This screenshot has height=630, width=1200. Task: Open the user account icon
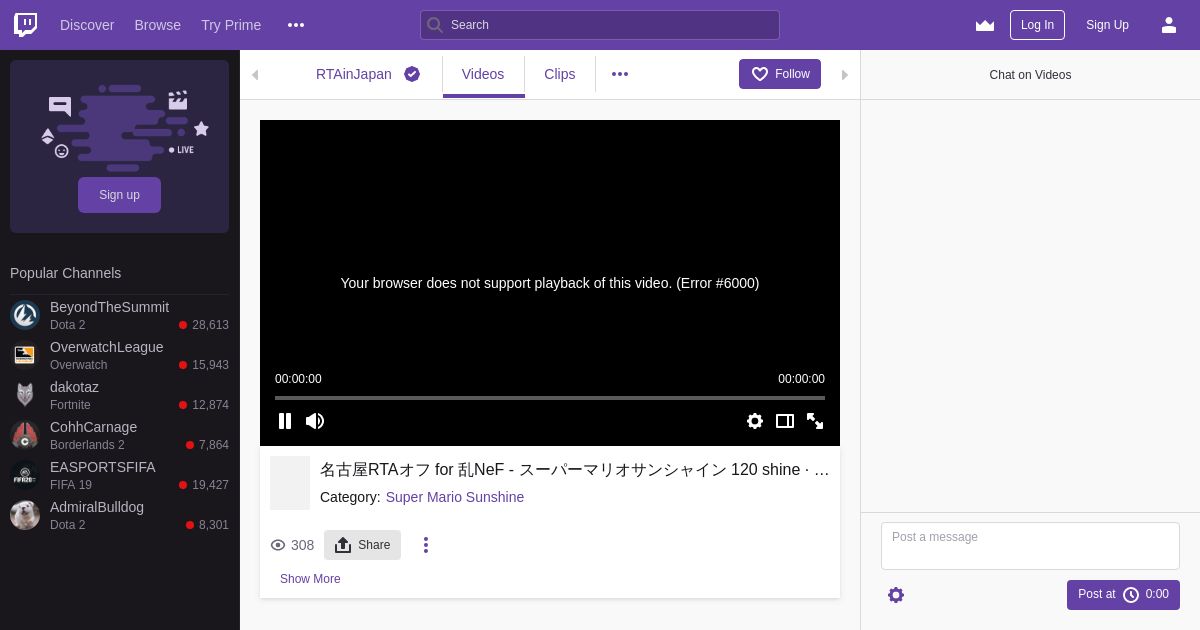(1169, 25)
